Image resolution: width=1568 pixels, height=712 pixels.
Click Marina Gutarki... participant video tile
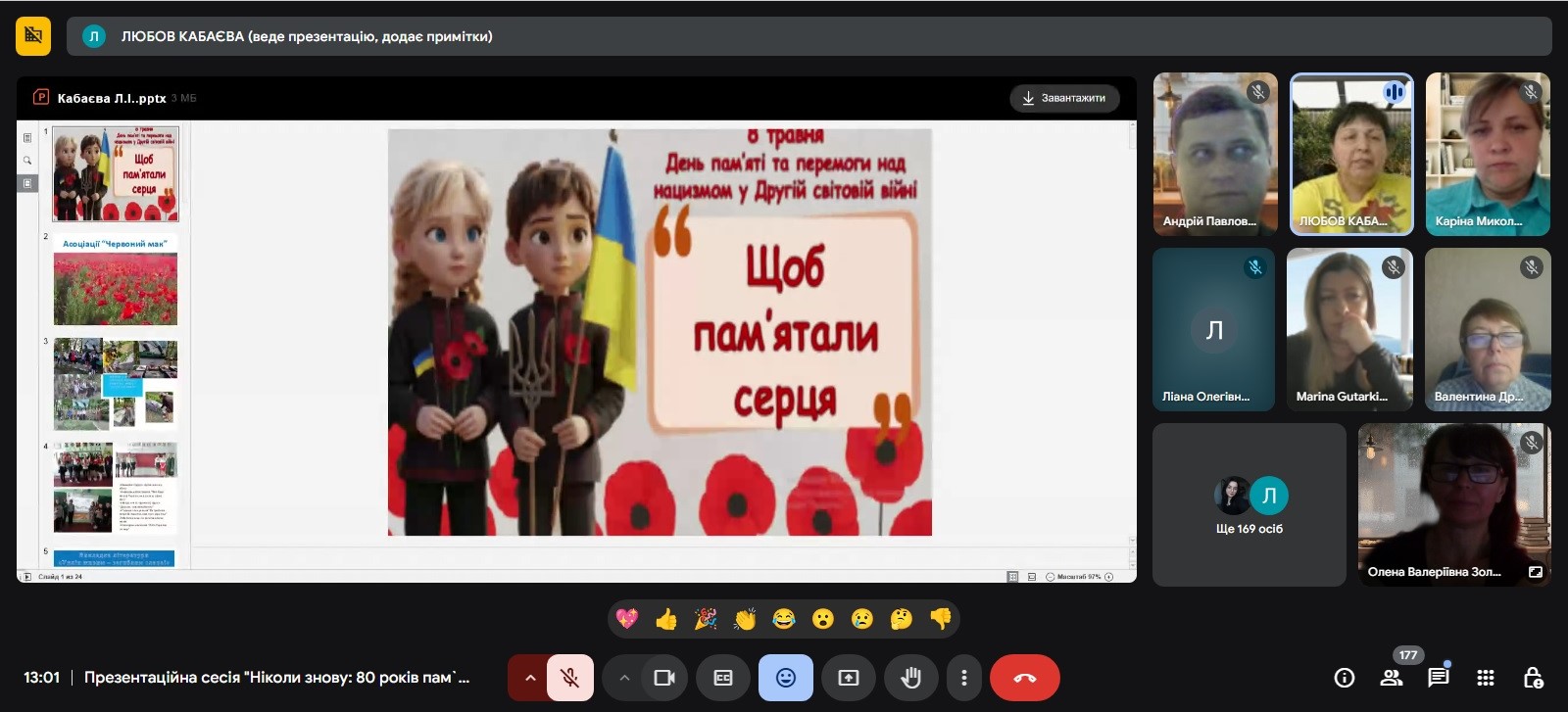pyautogui.click(x=1350, y=329)
